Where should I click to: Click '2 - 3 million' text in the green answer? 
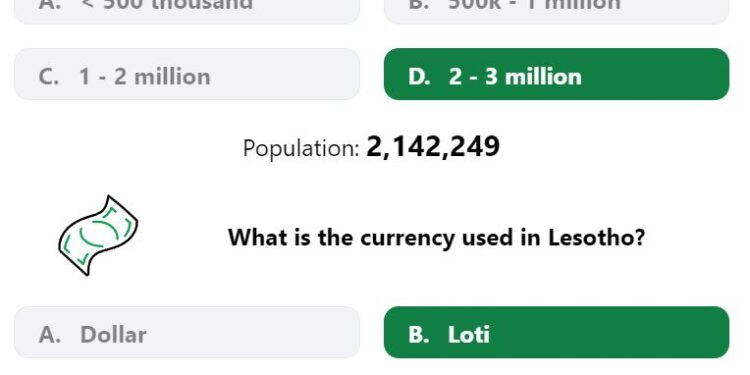[515, 77]
